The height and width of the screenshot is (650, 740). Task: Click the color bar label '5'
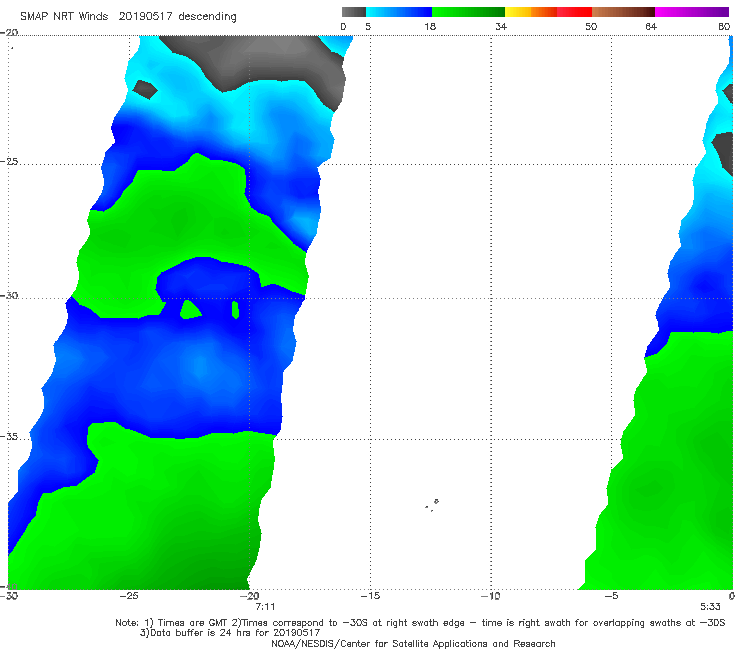368,26
